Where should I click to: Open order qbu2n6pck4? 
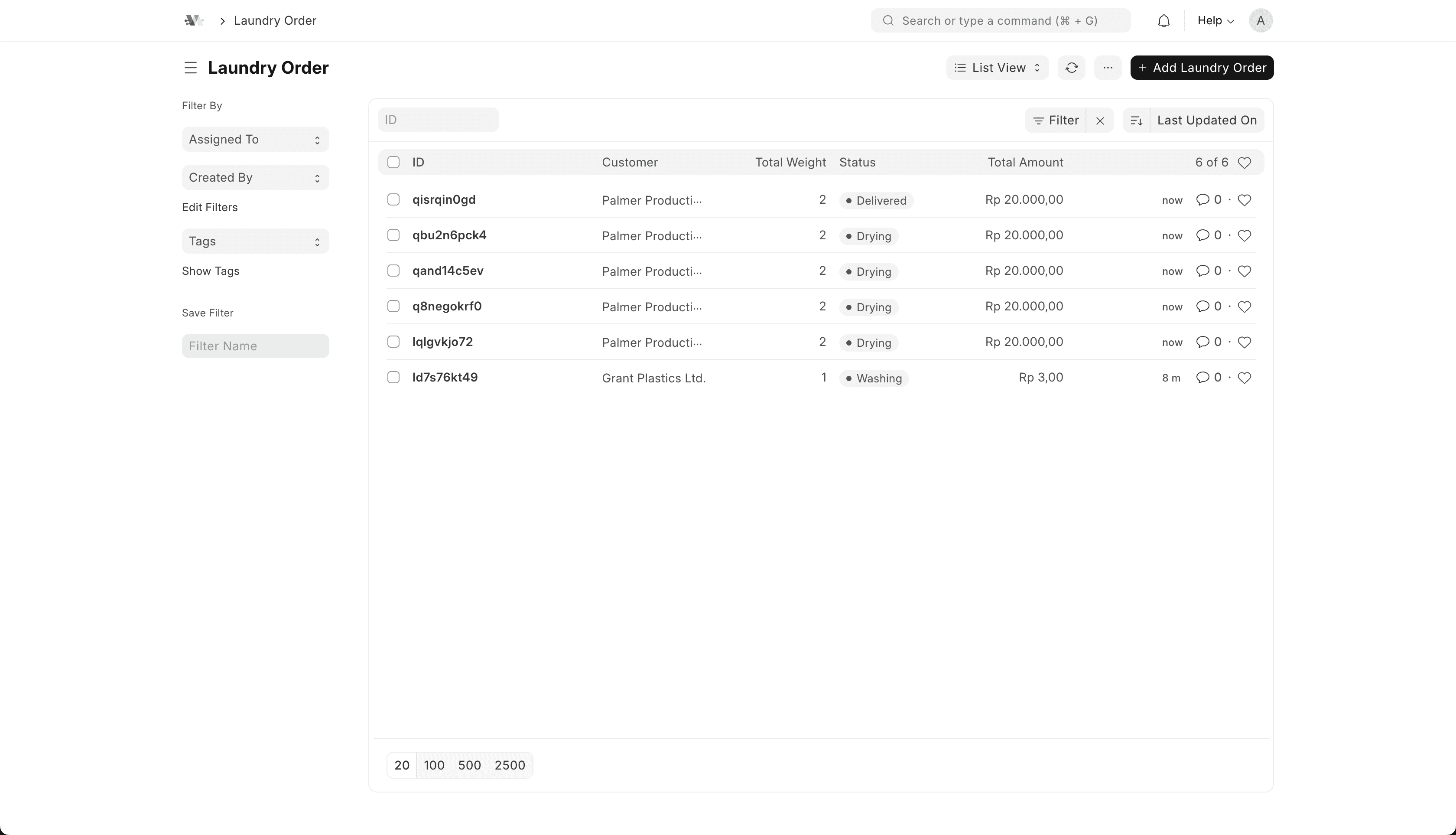(x=449, y=235)
